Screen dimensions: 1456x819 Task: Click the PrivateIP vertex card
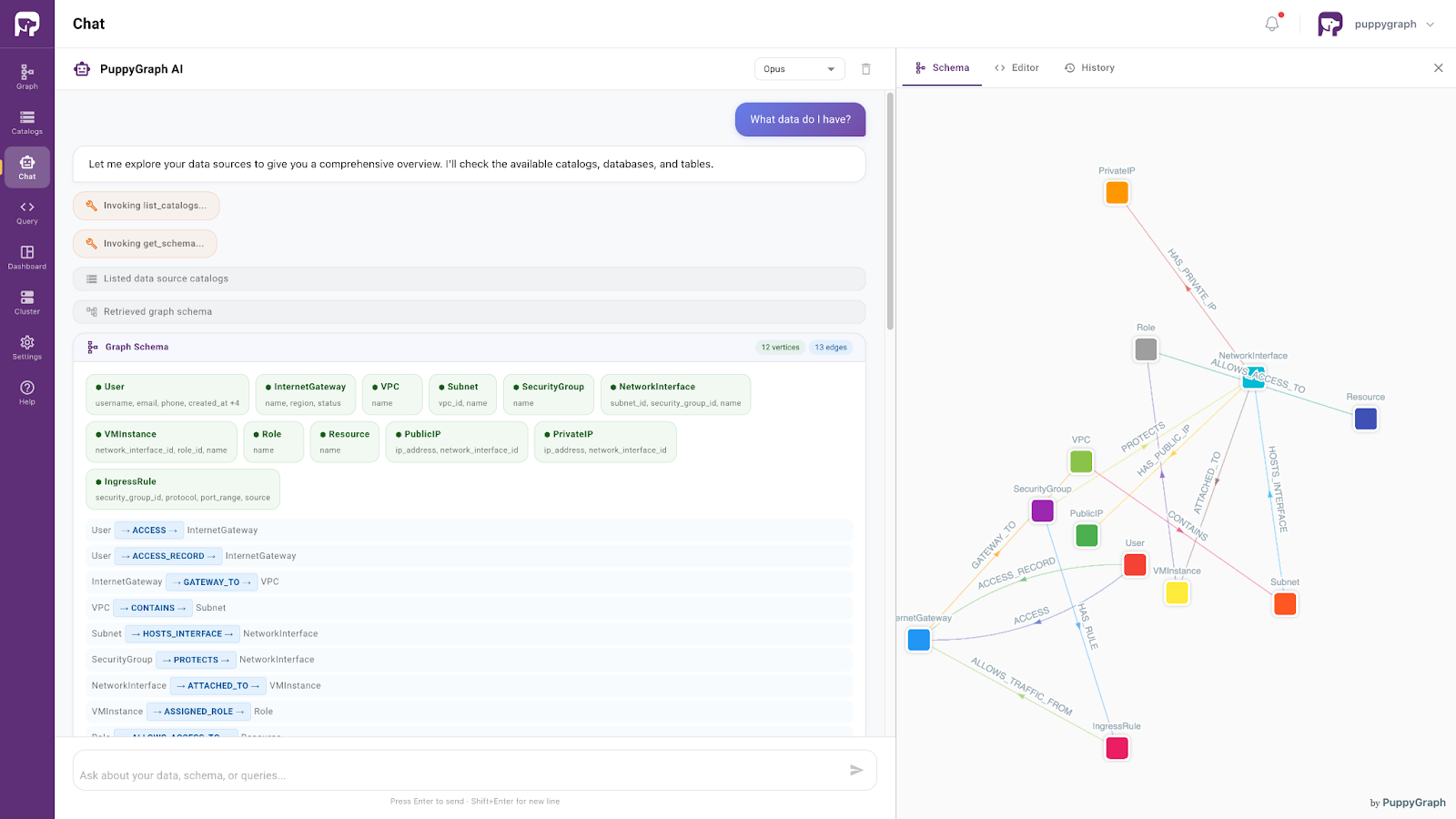[x=605, y=441]
